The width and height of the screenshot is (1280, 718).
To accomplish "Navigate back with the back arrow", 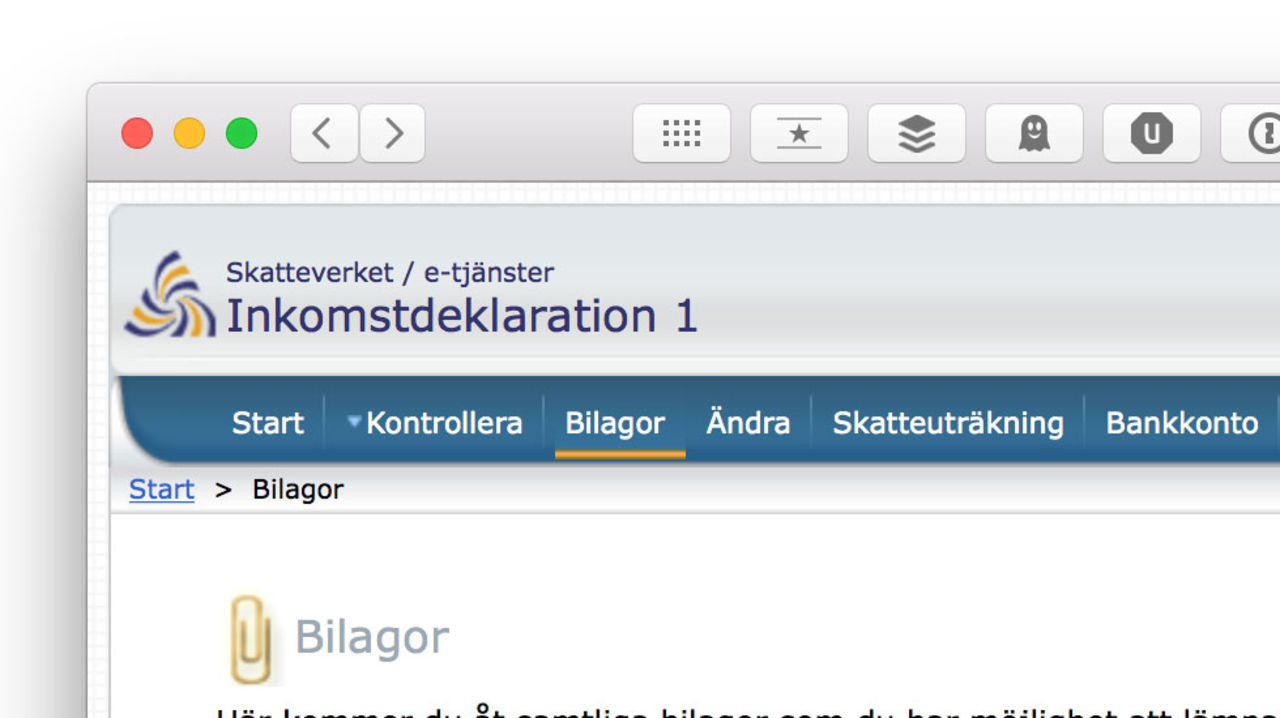I will point(322,133).
